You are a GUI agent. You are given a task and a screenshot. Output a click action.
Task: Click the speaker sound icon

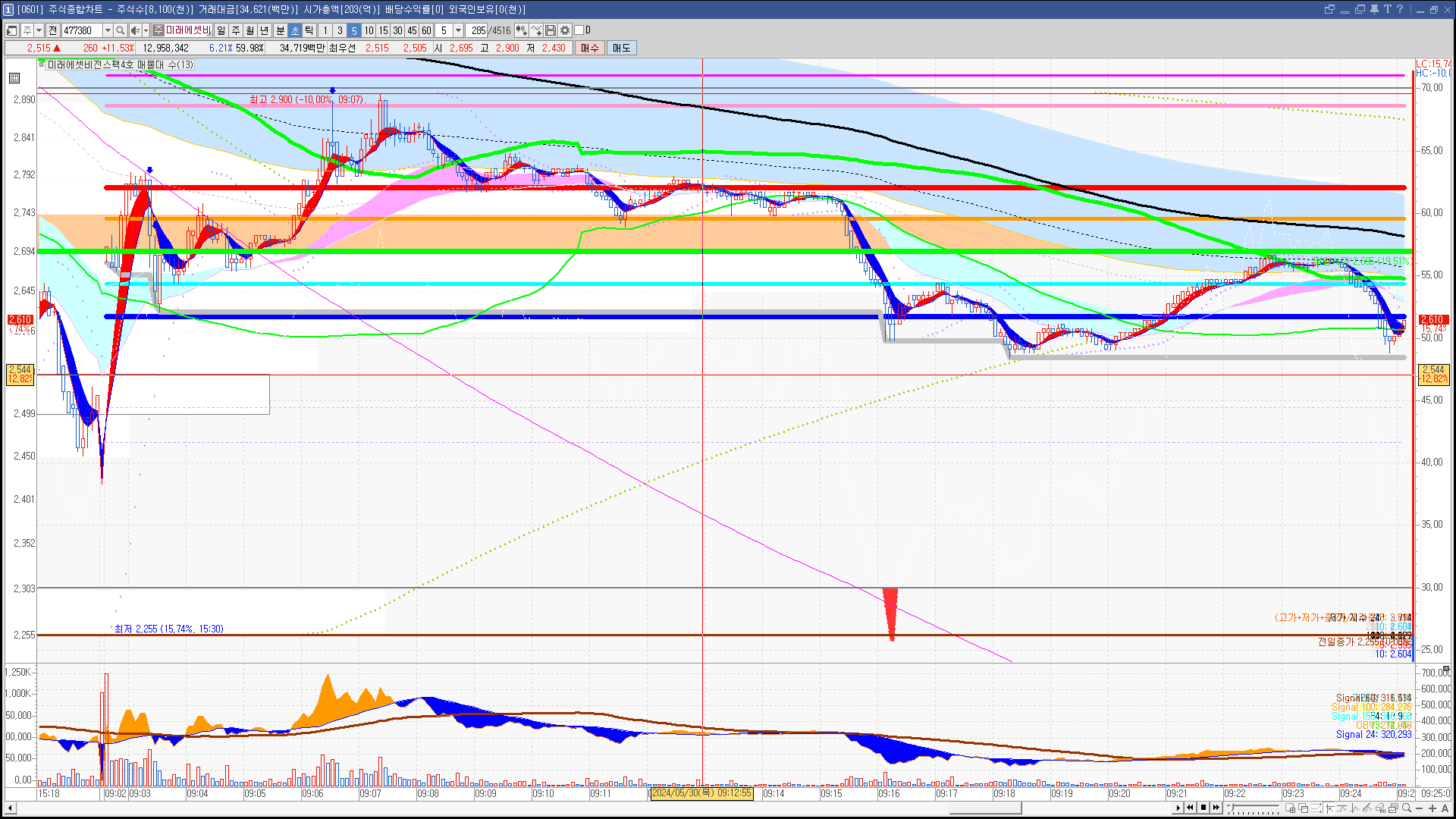(x=134, y=30)
